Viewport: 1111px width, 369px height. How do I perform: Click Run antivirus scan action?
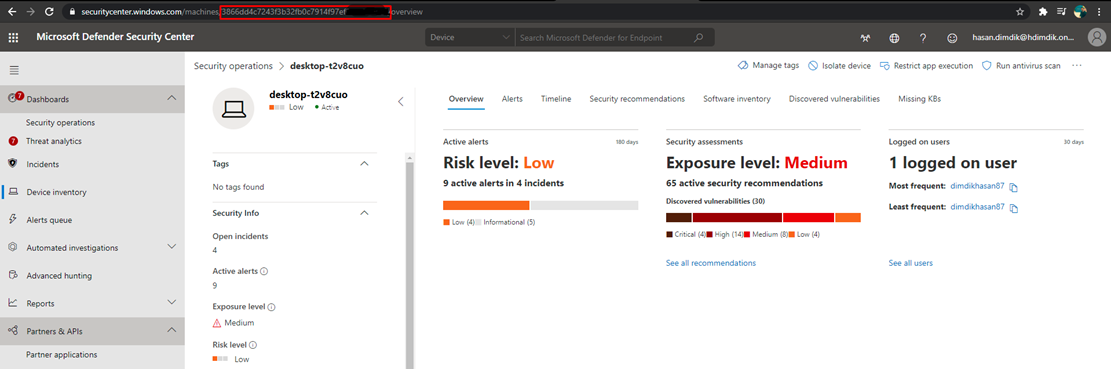1021,65
